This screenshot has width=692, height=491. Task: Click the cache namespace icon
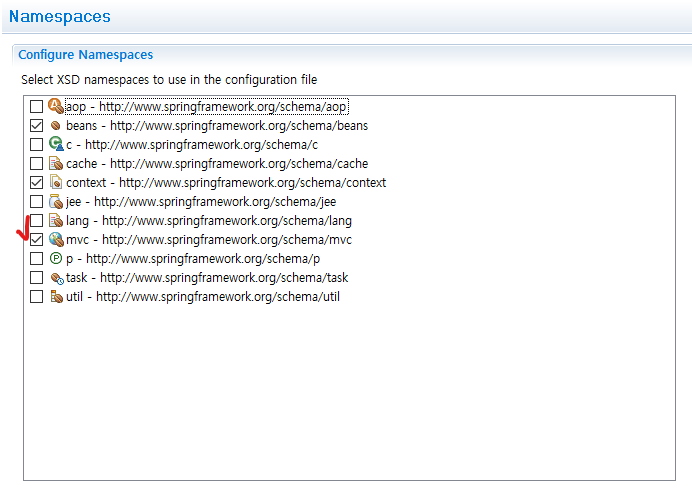pyautogui.click(x=56, y=163)
